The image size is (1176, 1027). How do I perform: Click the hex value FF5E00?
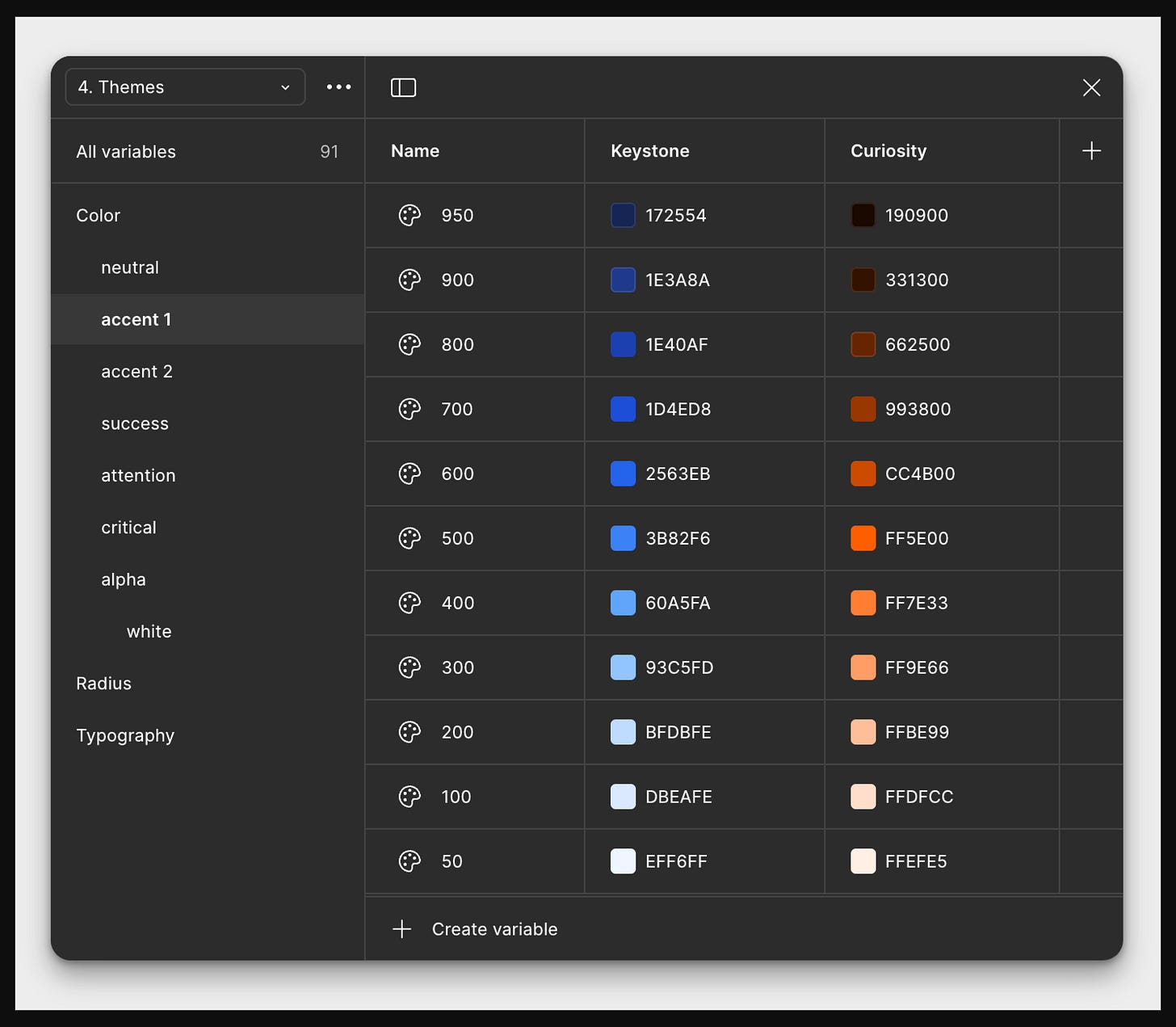[917, 539]
